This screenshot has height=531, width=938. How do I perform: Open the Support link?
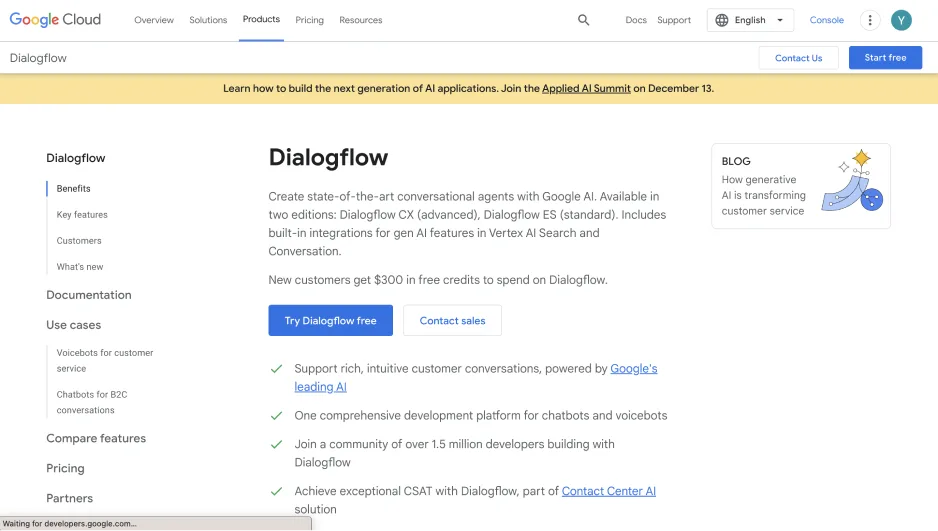tap(674, 20)
